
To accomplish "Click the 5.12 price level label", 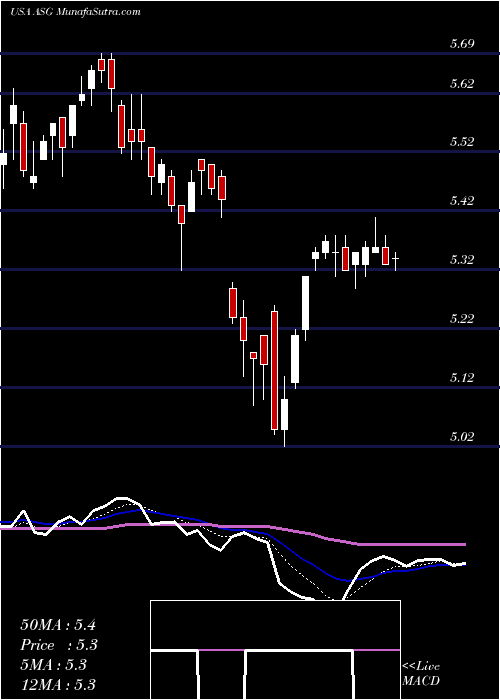I will pos(462,378).
